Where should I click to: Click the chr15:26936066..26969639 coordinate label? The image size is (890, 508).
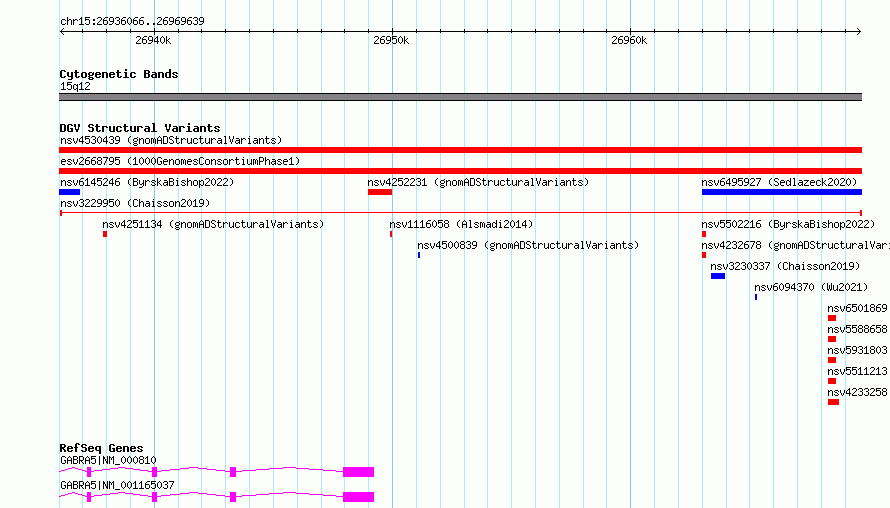pos(132,21)
